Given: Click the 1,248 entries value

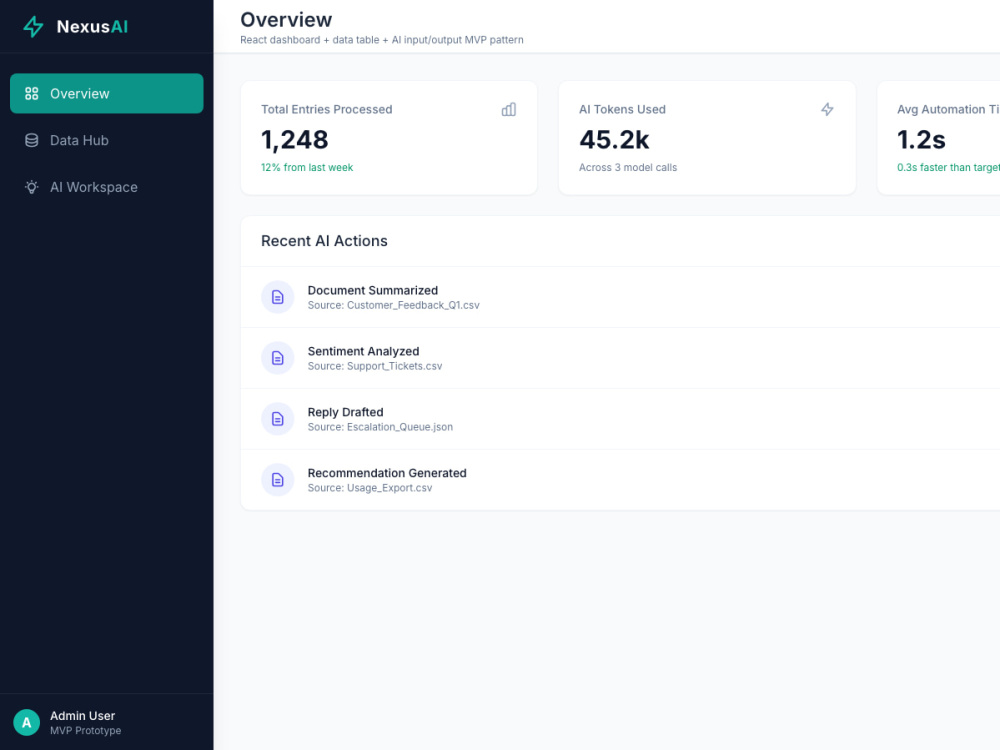Looking at the screenshot, I should [295, 140].
